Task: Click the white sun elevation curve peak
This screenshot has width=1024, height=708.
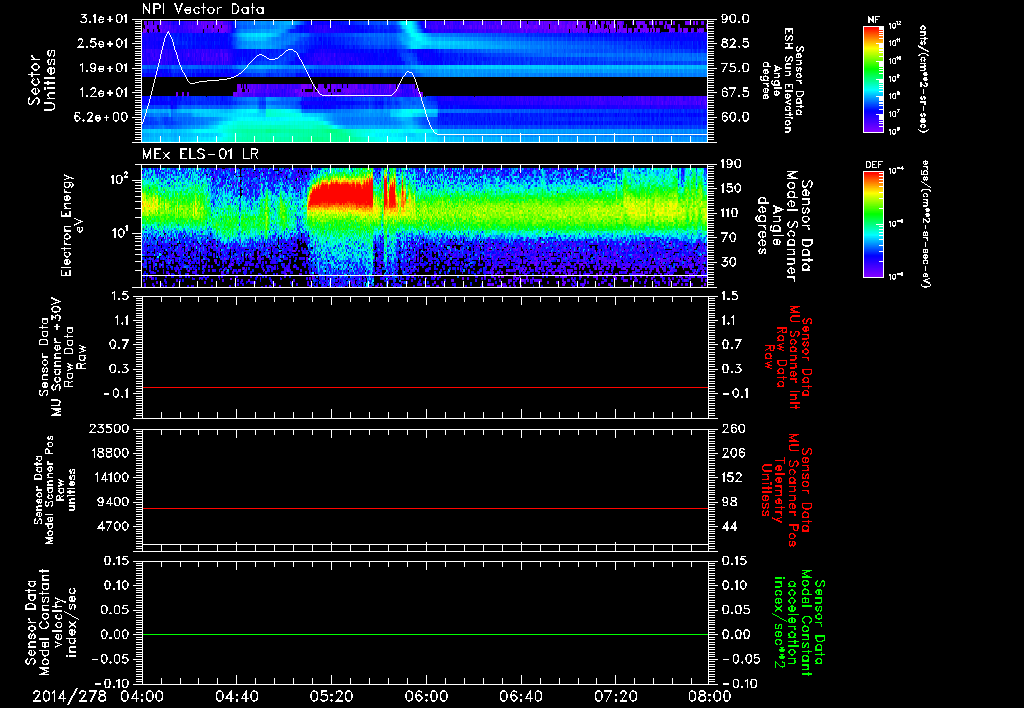Action: click(x=168, y=32)
